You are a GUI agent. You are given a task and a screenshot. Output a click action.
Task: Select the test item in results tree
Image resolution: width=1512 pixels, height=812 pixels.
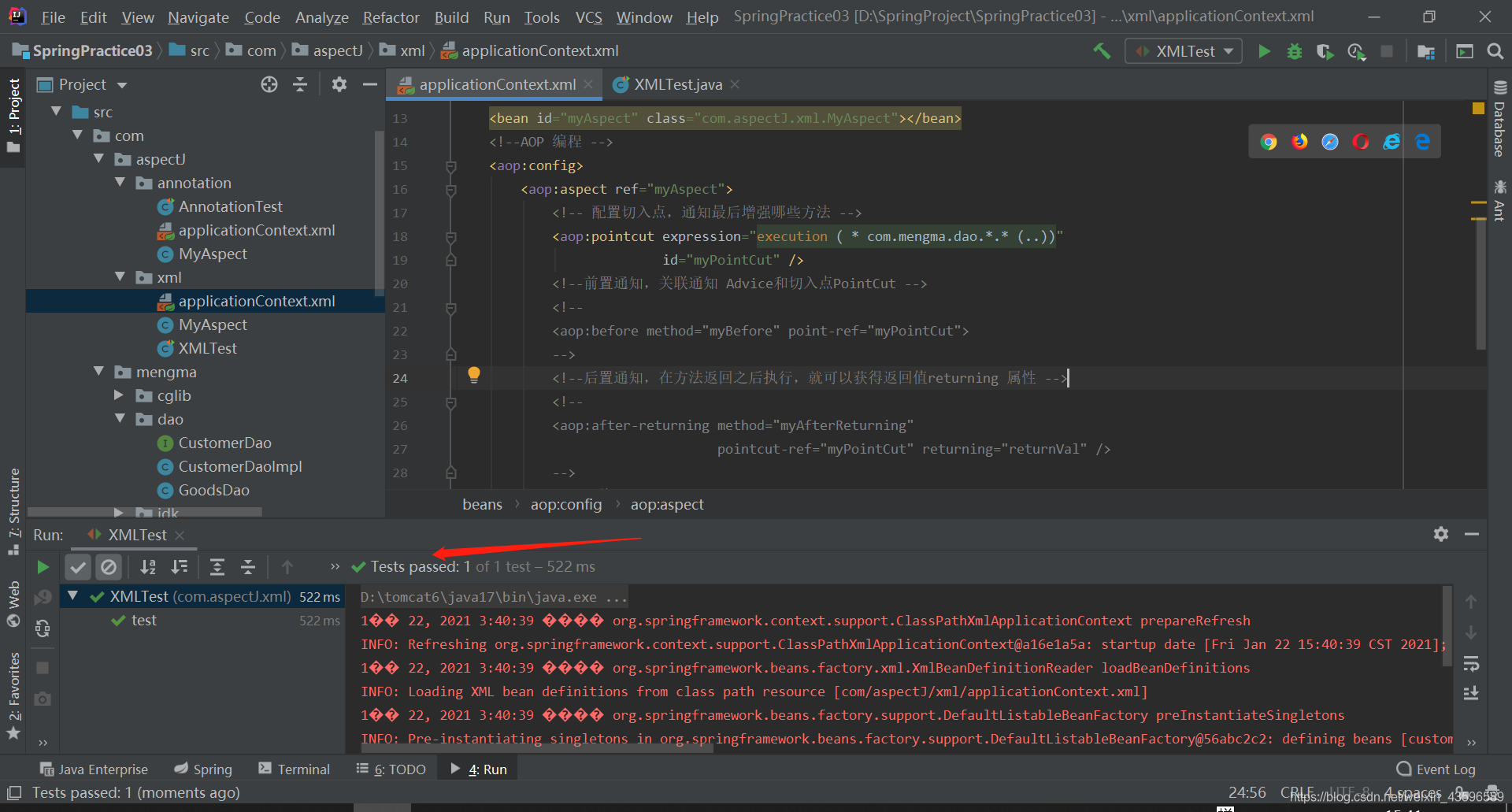(143, 621)
